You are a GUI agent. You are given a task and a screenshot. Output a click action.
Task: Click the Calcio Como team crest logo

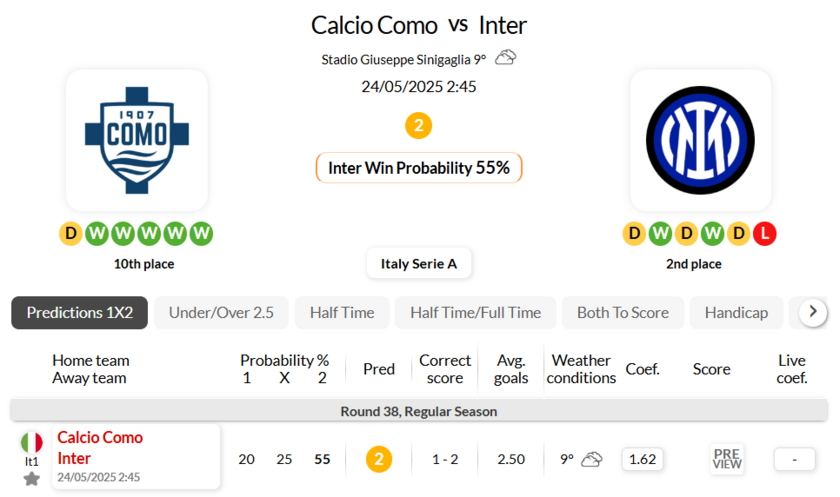(136, 140)
